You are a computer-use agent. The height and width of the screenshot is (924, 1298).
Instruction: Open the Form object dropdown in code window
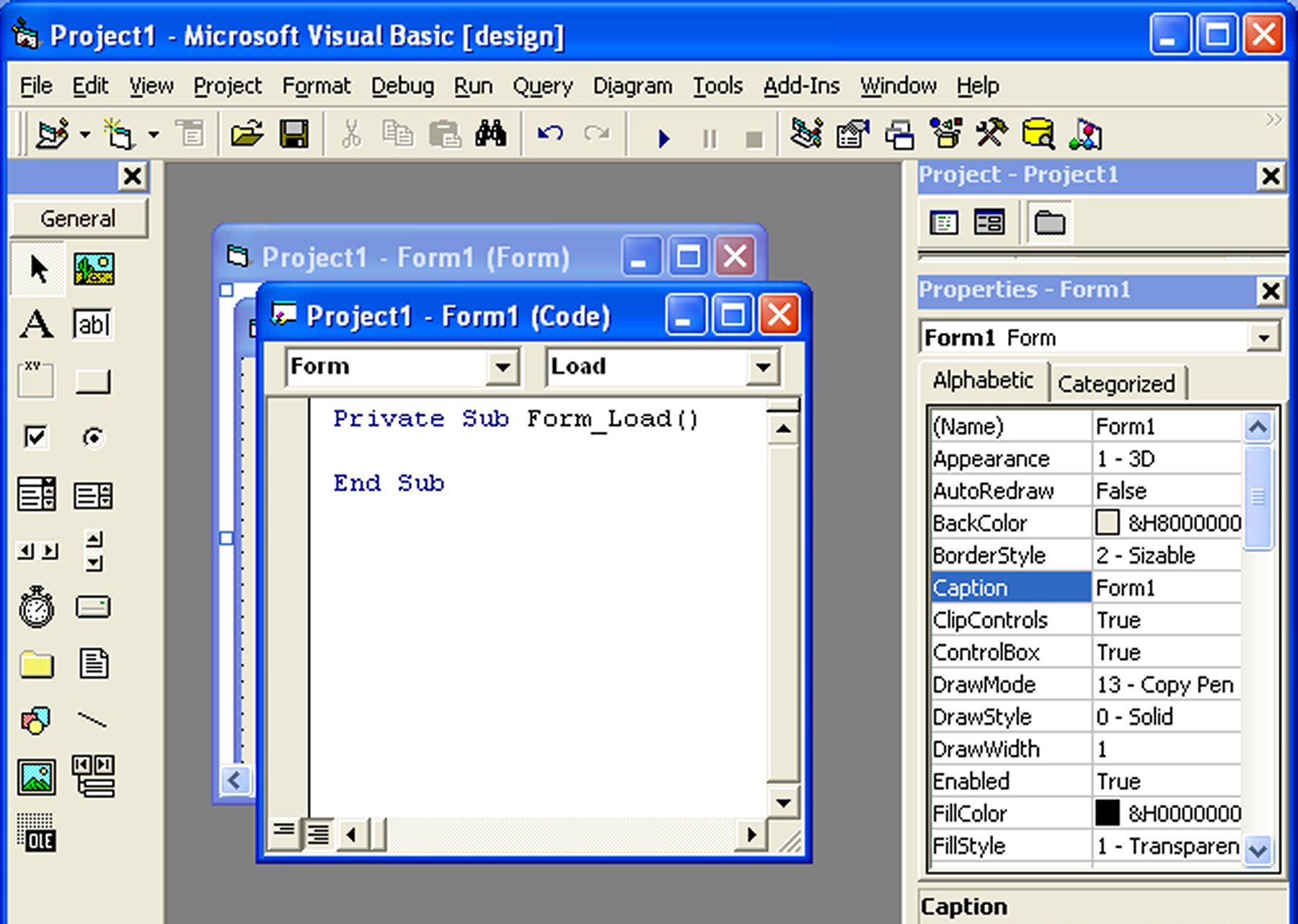click(x=503, y=368)
